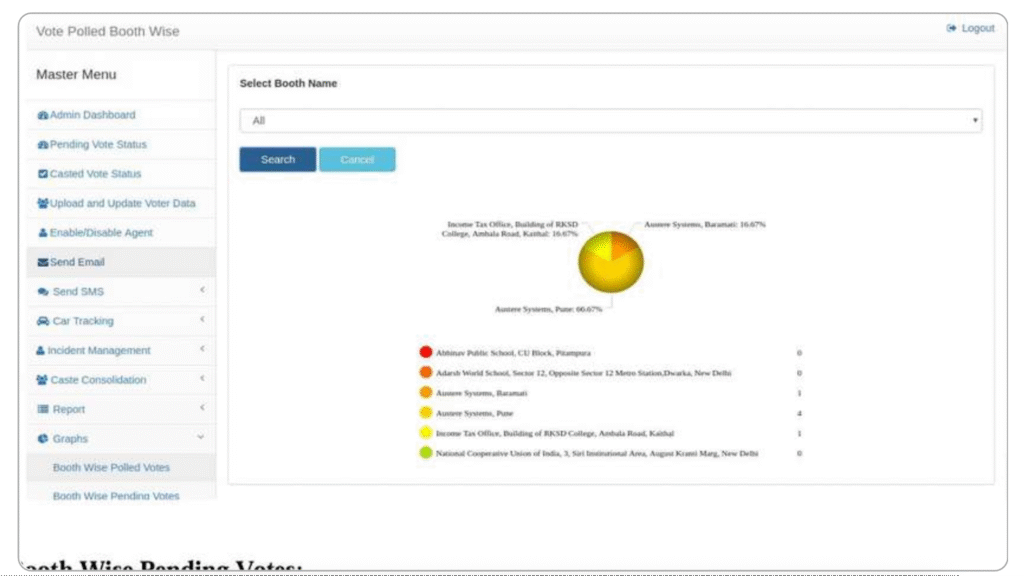Click the Send Email envelope icon
Screen dimensions: 1024x576
coord(43,262)
